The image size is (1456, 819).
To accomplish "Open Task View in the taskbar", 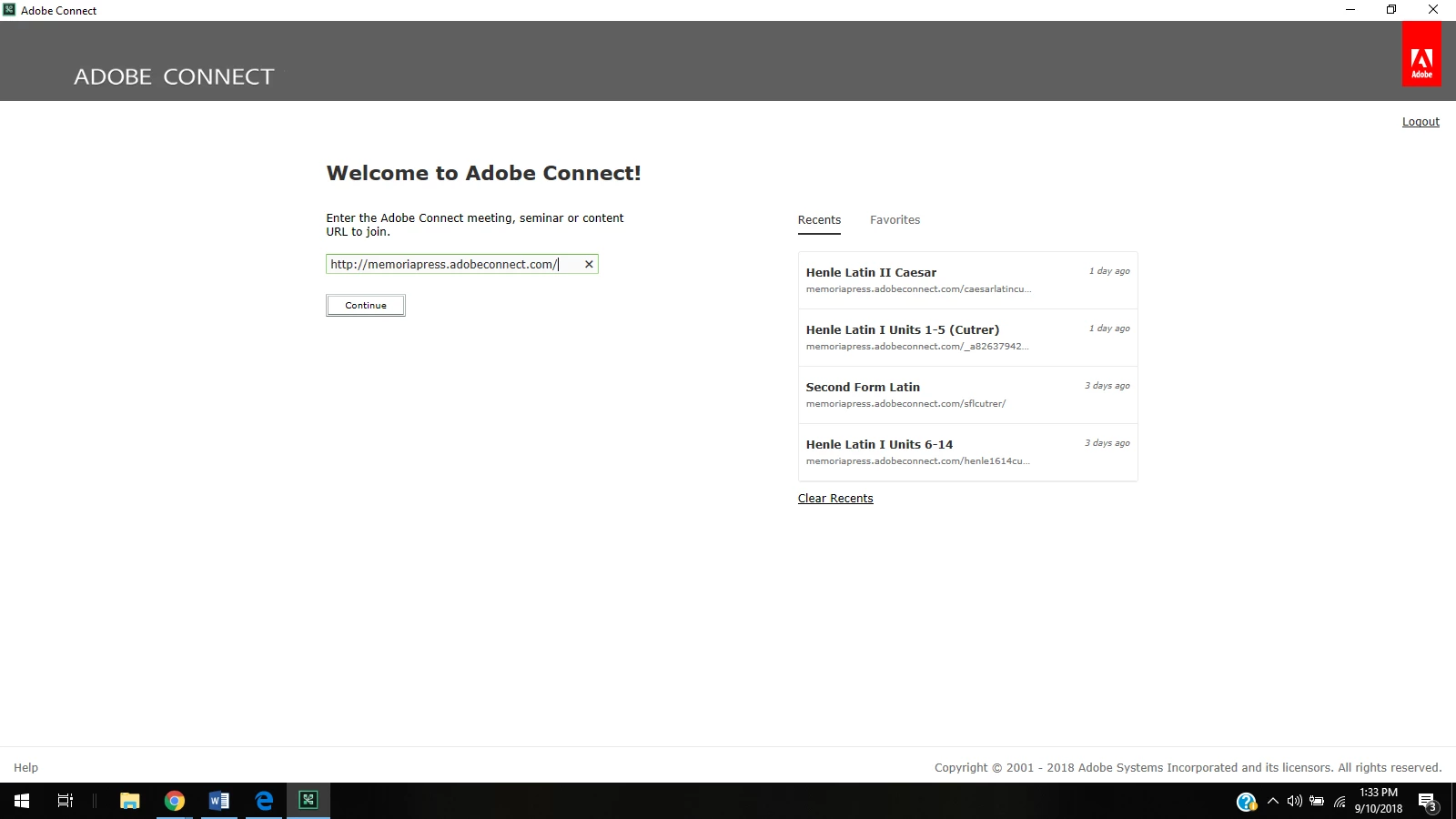I will (66, 801).
